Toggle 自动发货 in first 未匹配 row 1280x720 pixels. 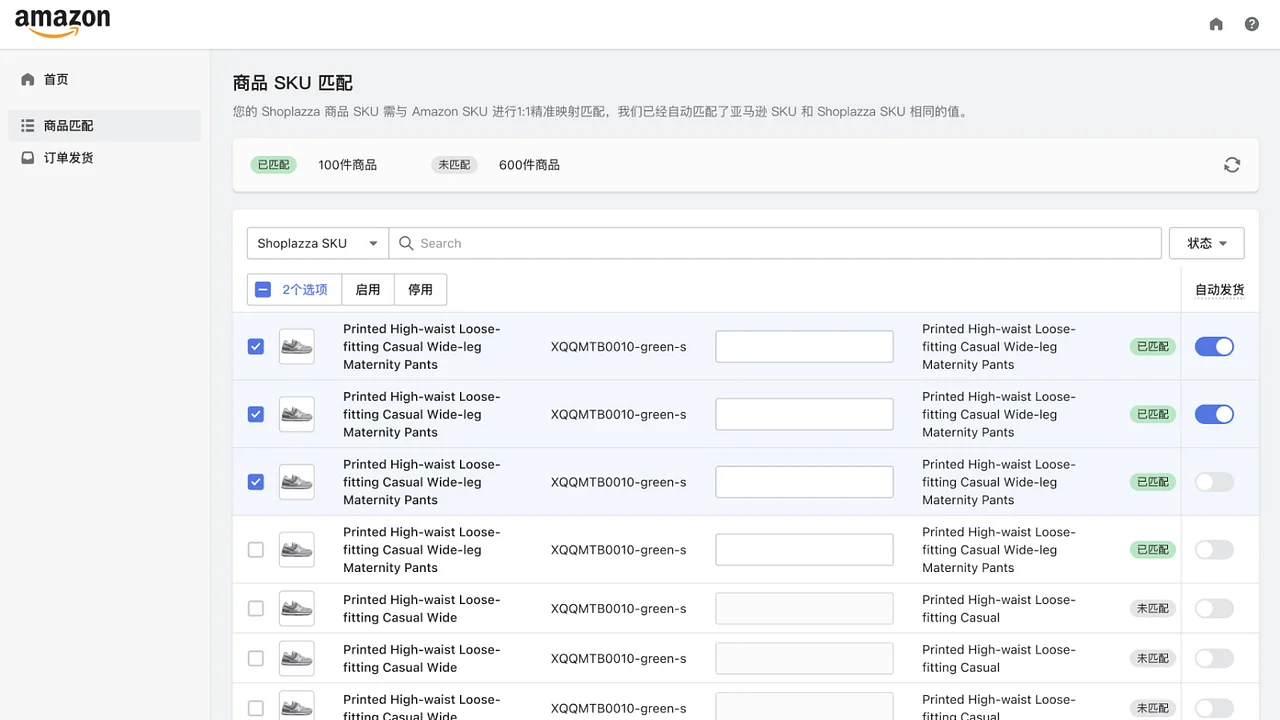pos(1214,608)
